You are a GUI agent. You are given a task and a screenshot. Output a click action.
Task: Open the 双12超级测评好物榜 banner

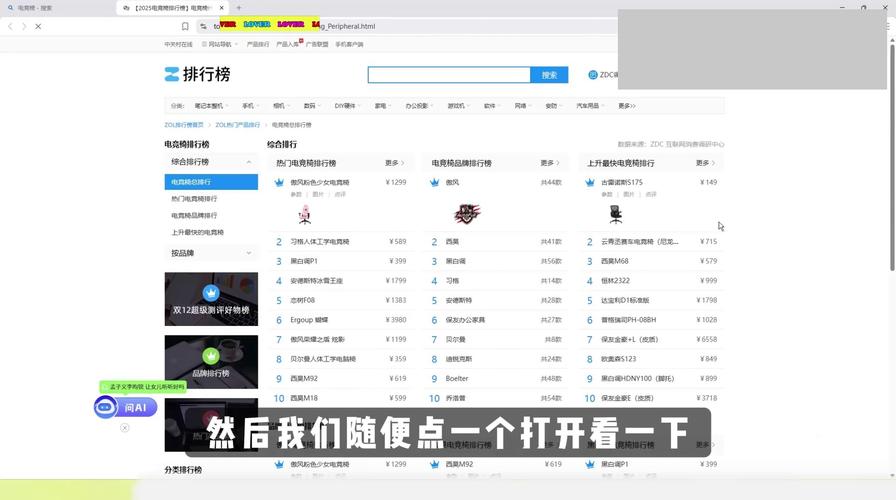coord(211,299)
